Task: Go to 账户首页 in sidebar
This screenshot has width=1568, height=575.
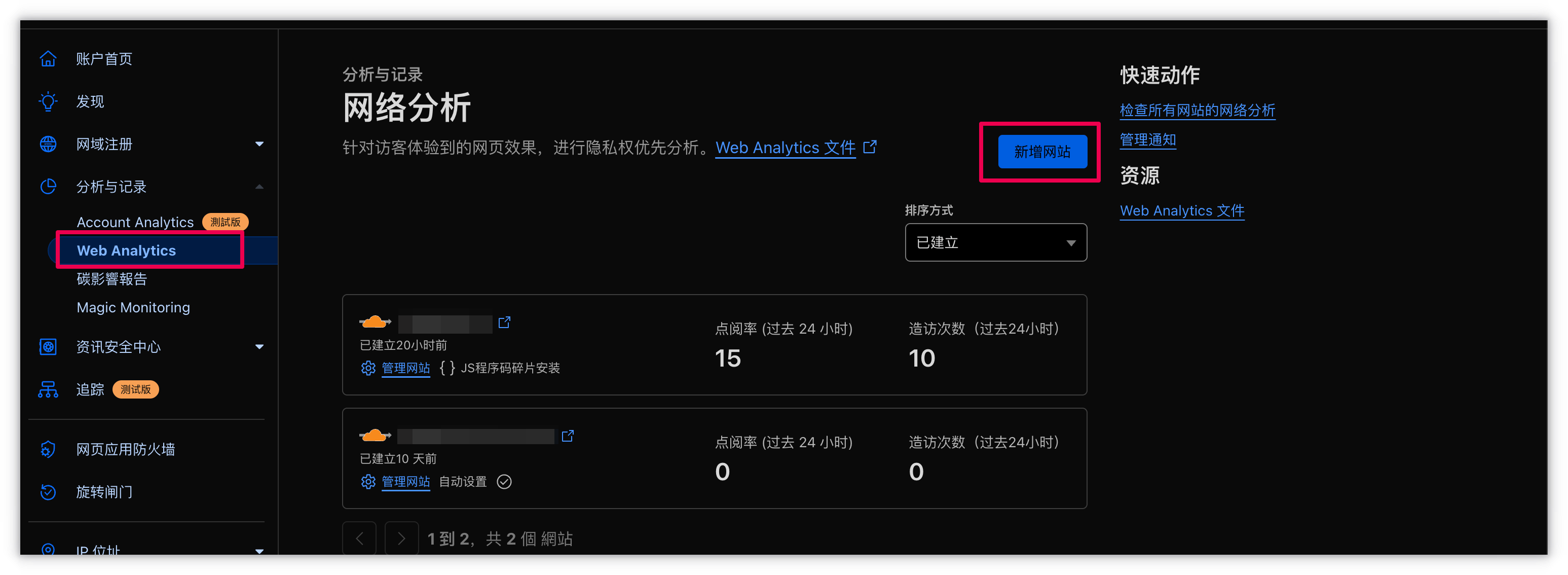Action: [104, 59]
